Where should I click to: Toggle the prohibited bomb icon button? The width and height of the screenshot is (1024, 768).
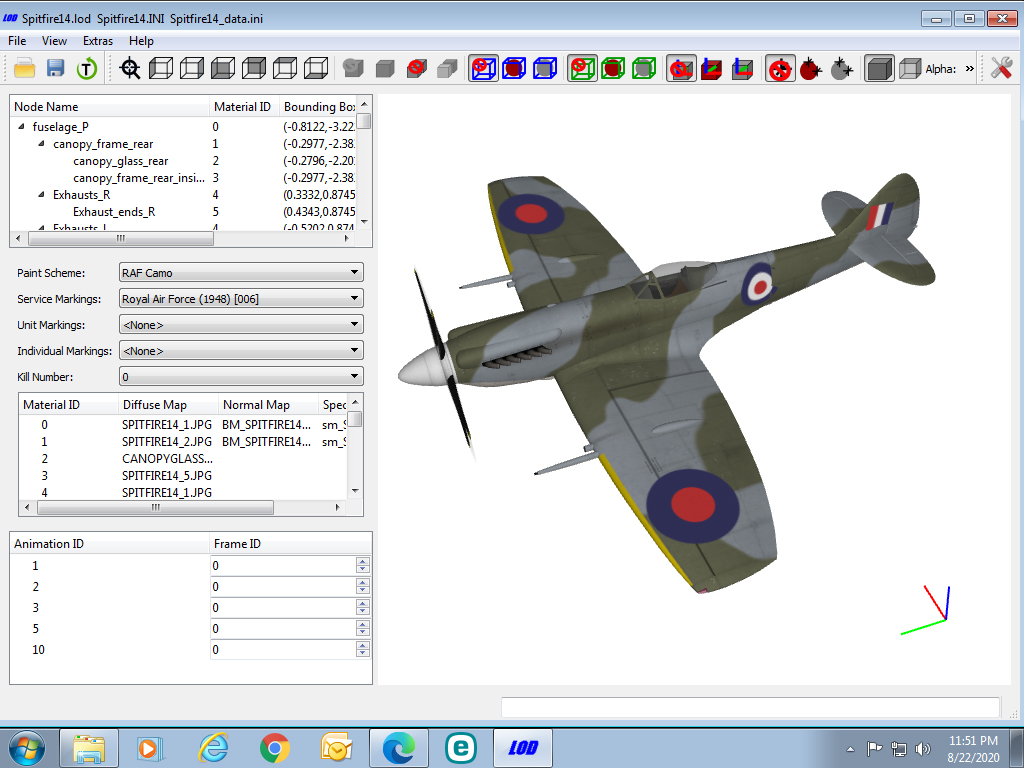click(x=780, y=68)
